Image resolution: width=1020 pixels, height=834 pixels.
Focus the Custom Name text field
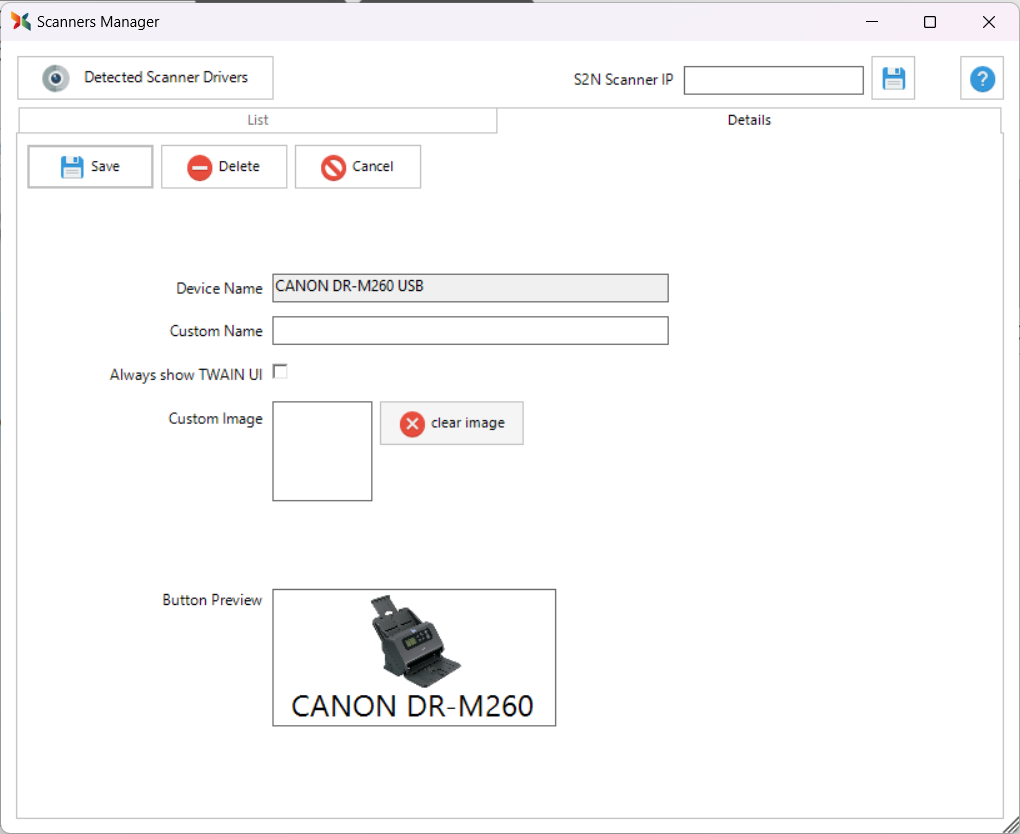tap(470, 331)
